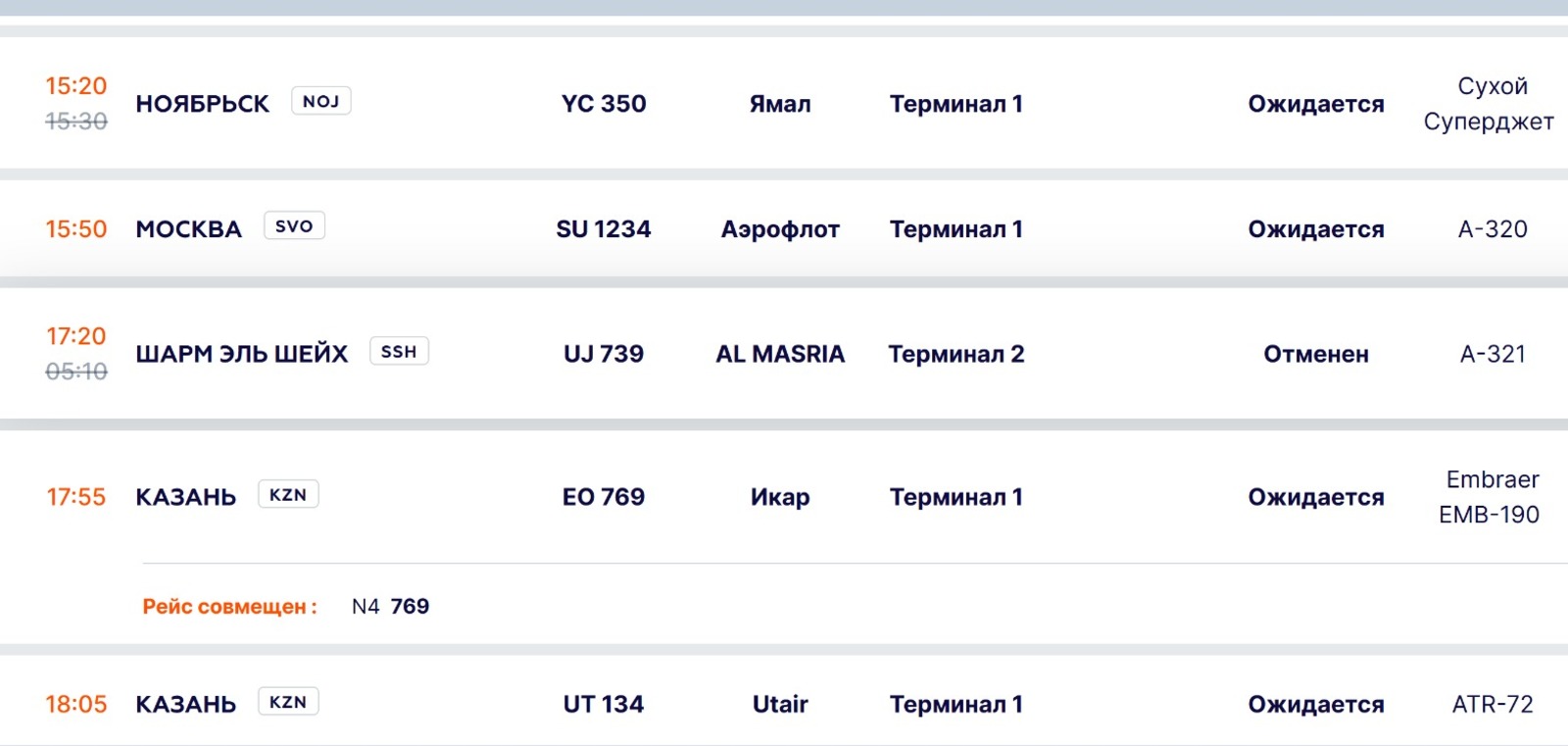Image resolution: width=1568 pixels, height=746 pixels.
Task: Click the AL MASRIA airline name
Action: point(780,354)
